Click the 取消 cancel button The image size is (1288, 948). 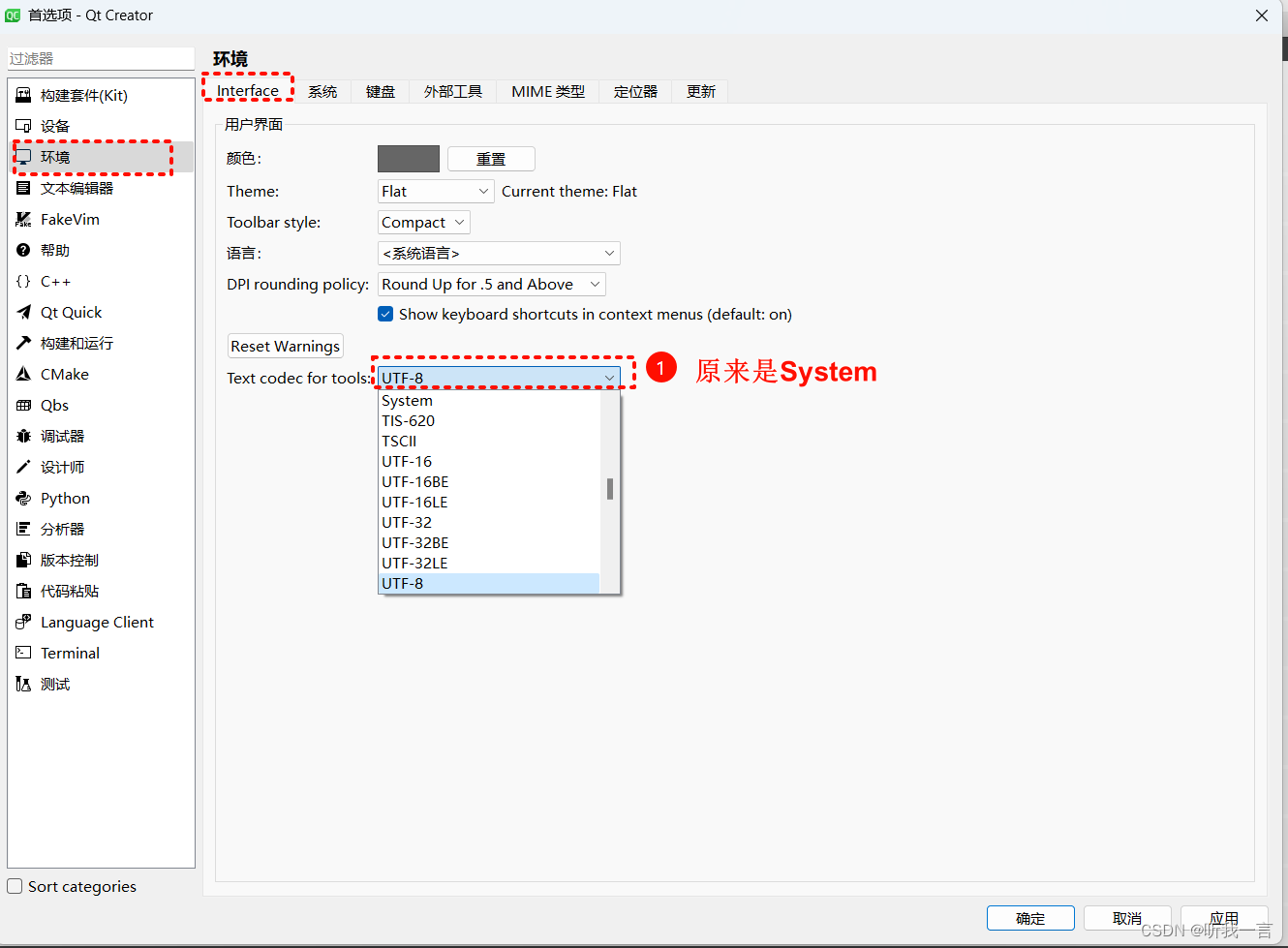click(x=1127, y=918)
